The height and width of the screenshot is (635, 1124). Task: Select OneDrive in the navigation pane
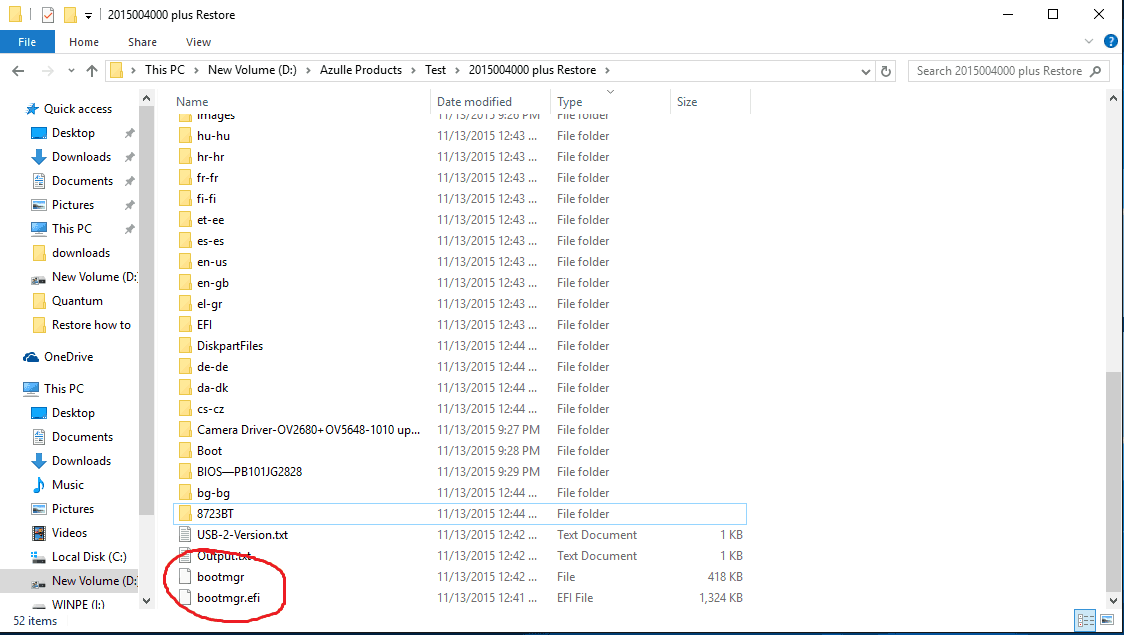point(68,357)
